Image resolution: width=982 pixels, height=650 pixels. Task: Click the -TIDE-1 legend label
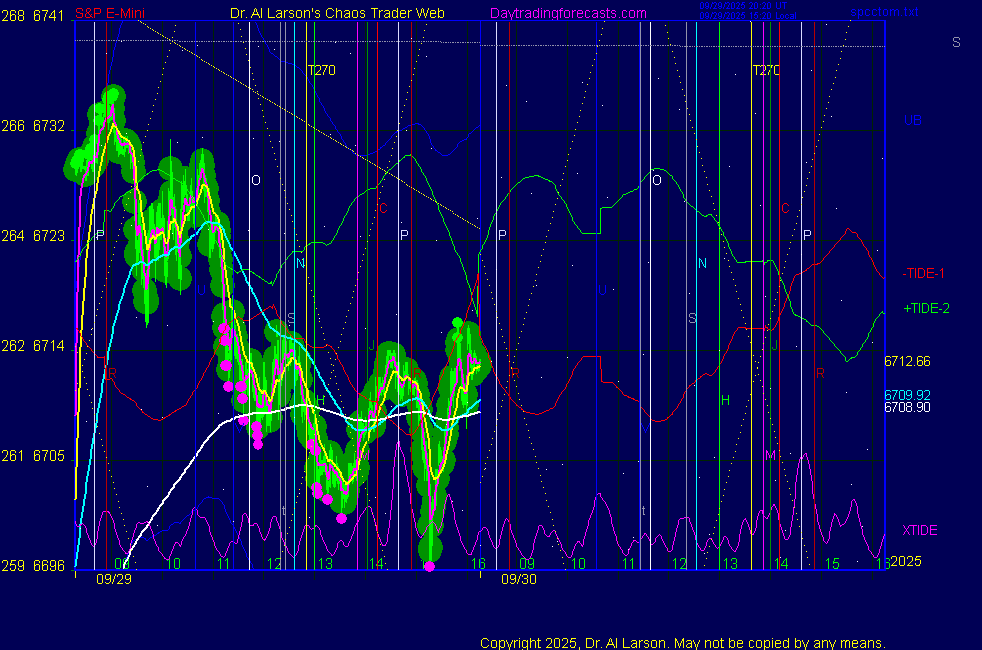(924, 273)
